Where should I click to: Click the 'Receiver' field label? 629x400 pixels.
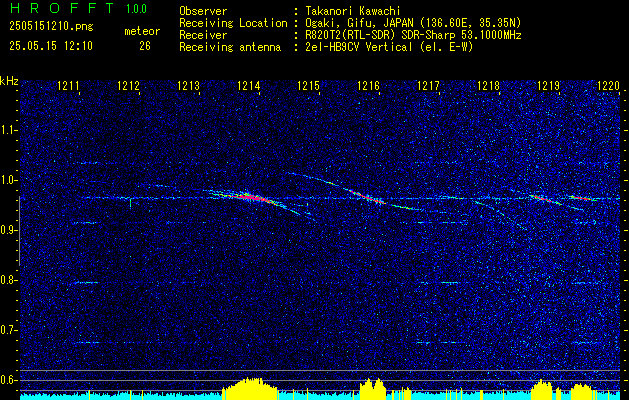click(203, 35)
